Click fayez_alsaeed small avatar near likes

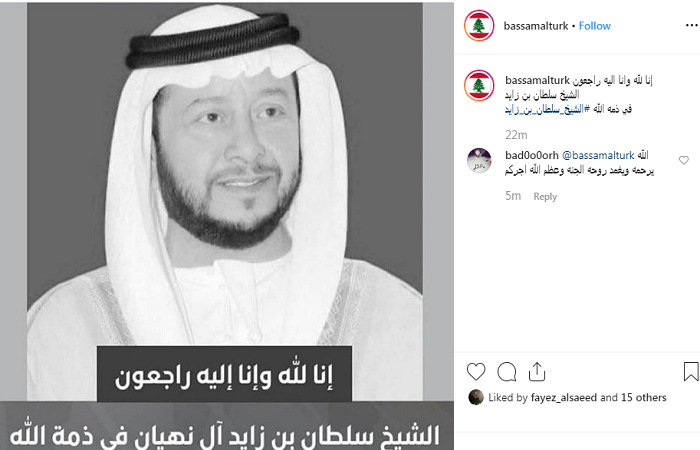476,397
